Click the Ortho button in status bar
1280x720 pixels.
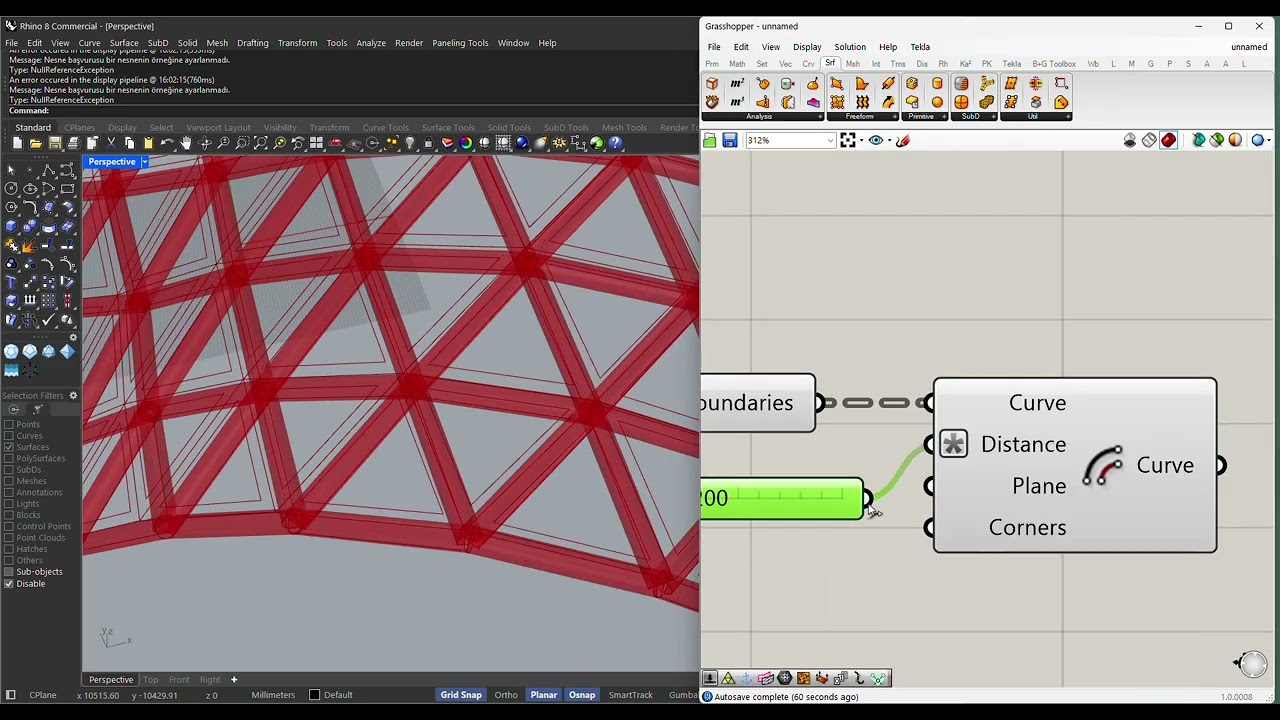506,695
